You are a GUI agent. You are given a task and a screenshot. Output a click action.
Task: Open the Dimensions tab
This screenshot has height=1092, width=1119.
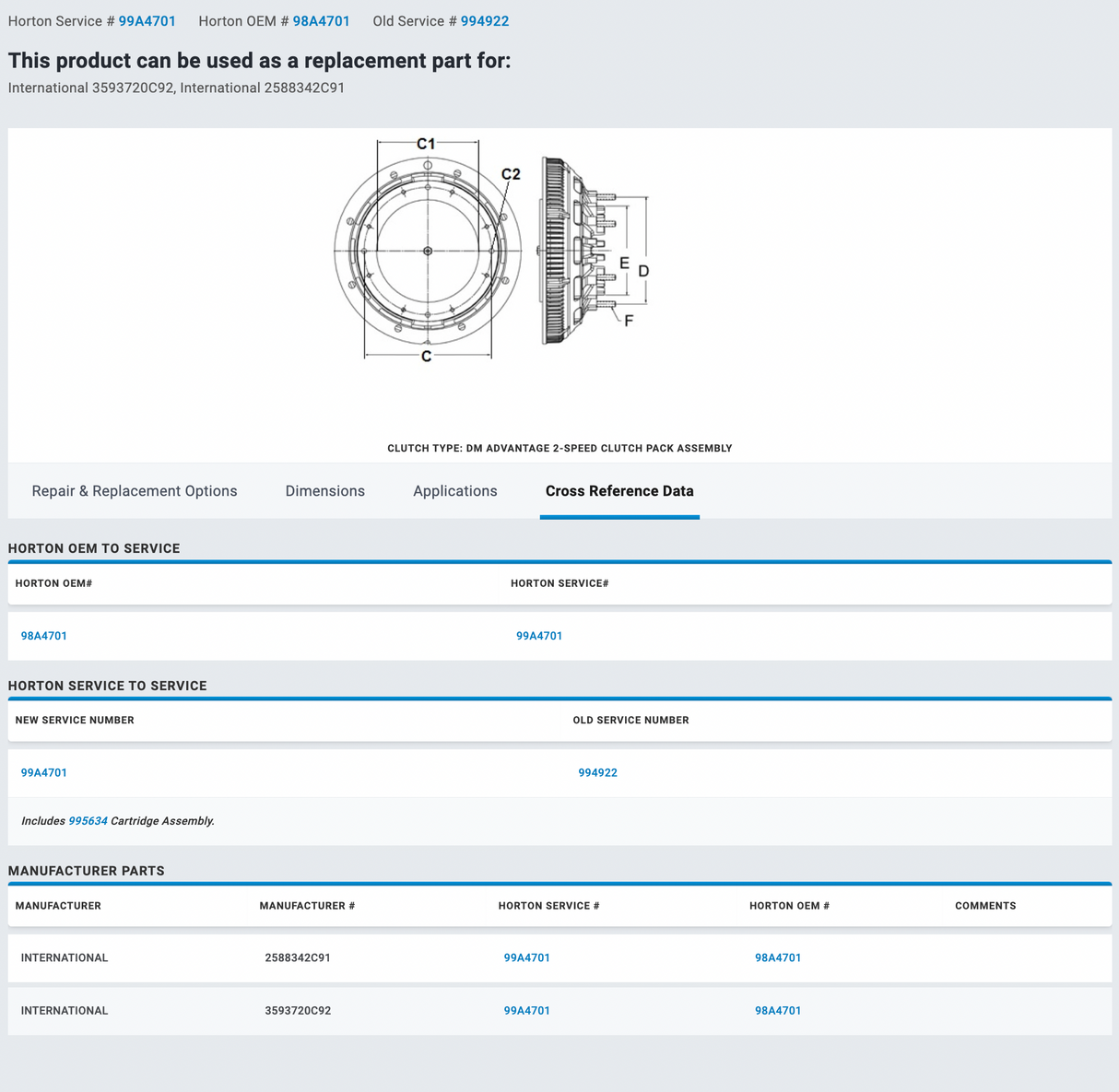point(324,491)
